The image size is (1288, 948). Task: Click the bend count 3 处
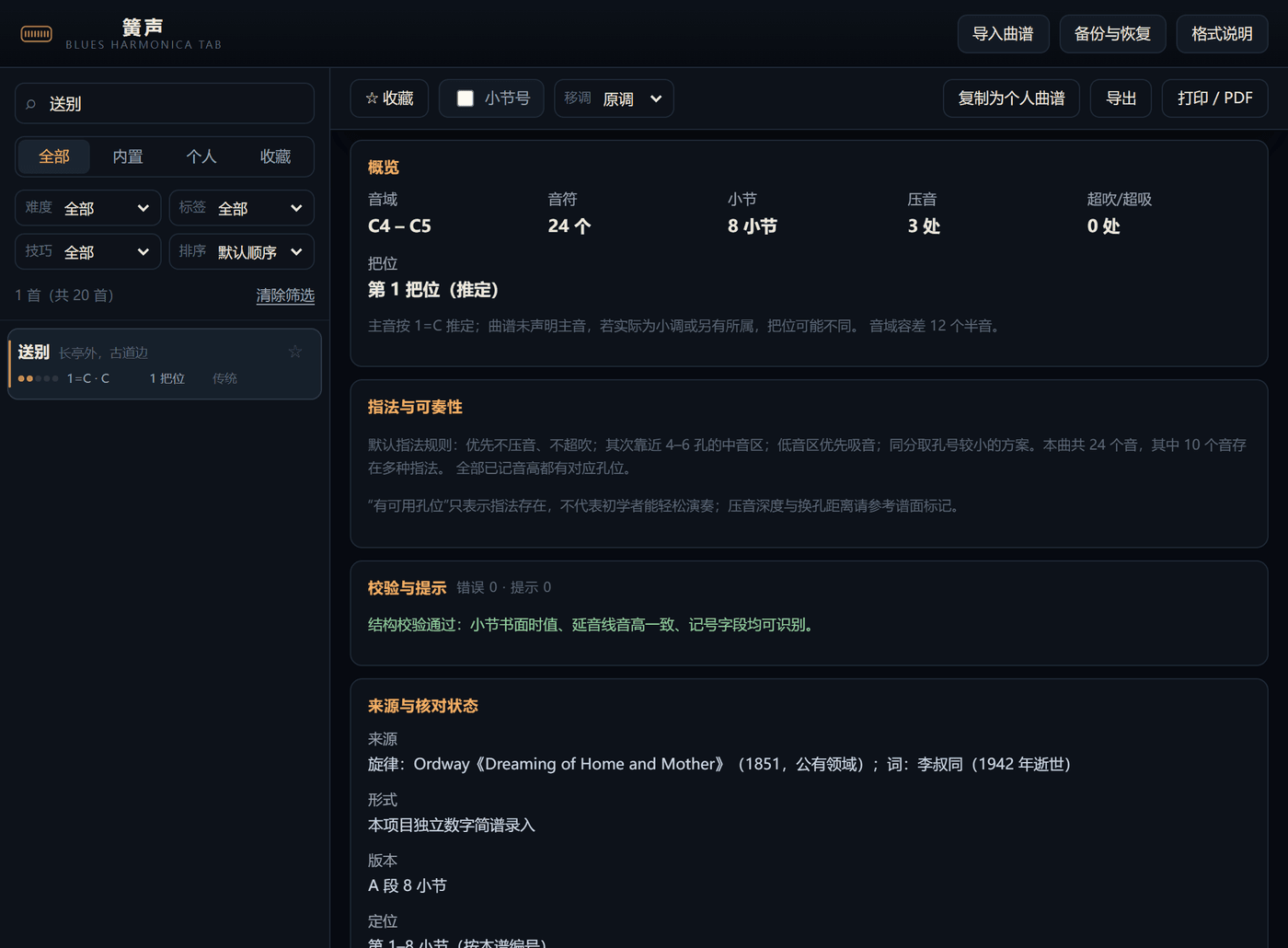[924, 226]
